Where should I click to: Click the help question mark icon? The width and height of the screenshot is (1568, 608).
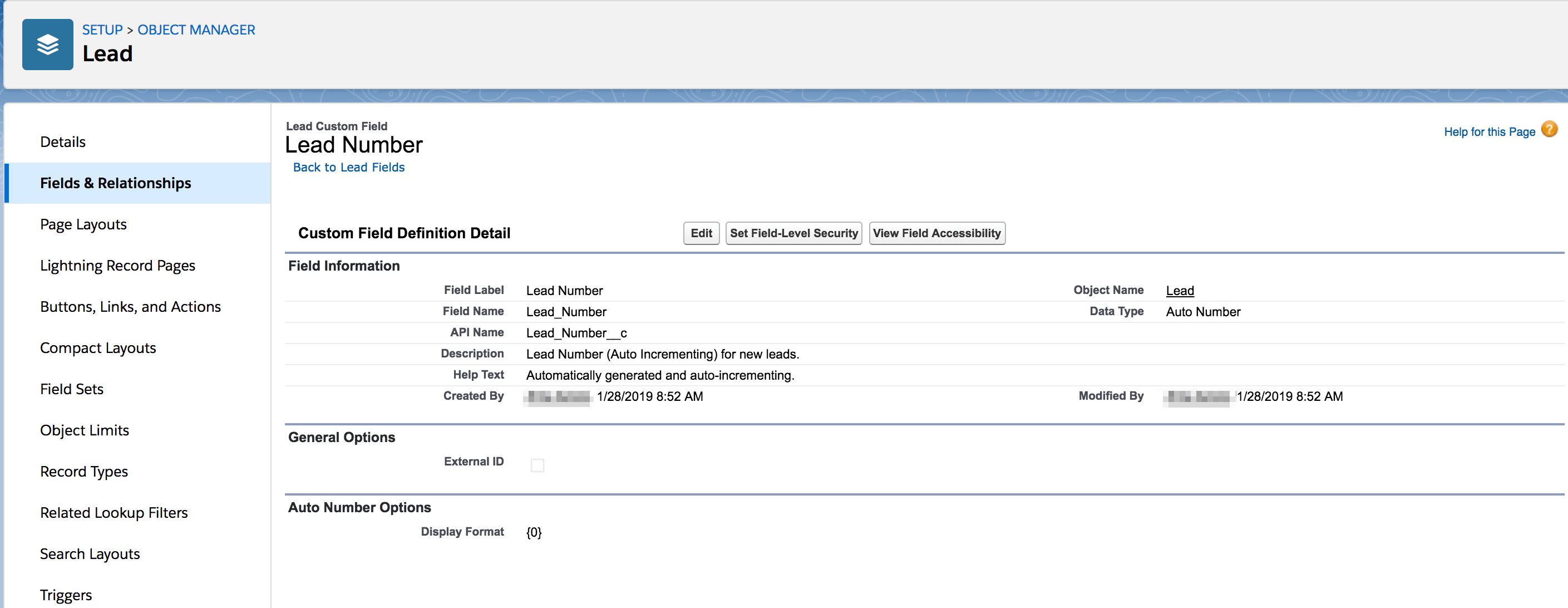click(x=1549, y=130)
